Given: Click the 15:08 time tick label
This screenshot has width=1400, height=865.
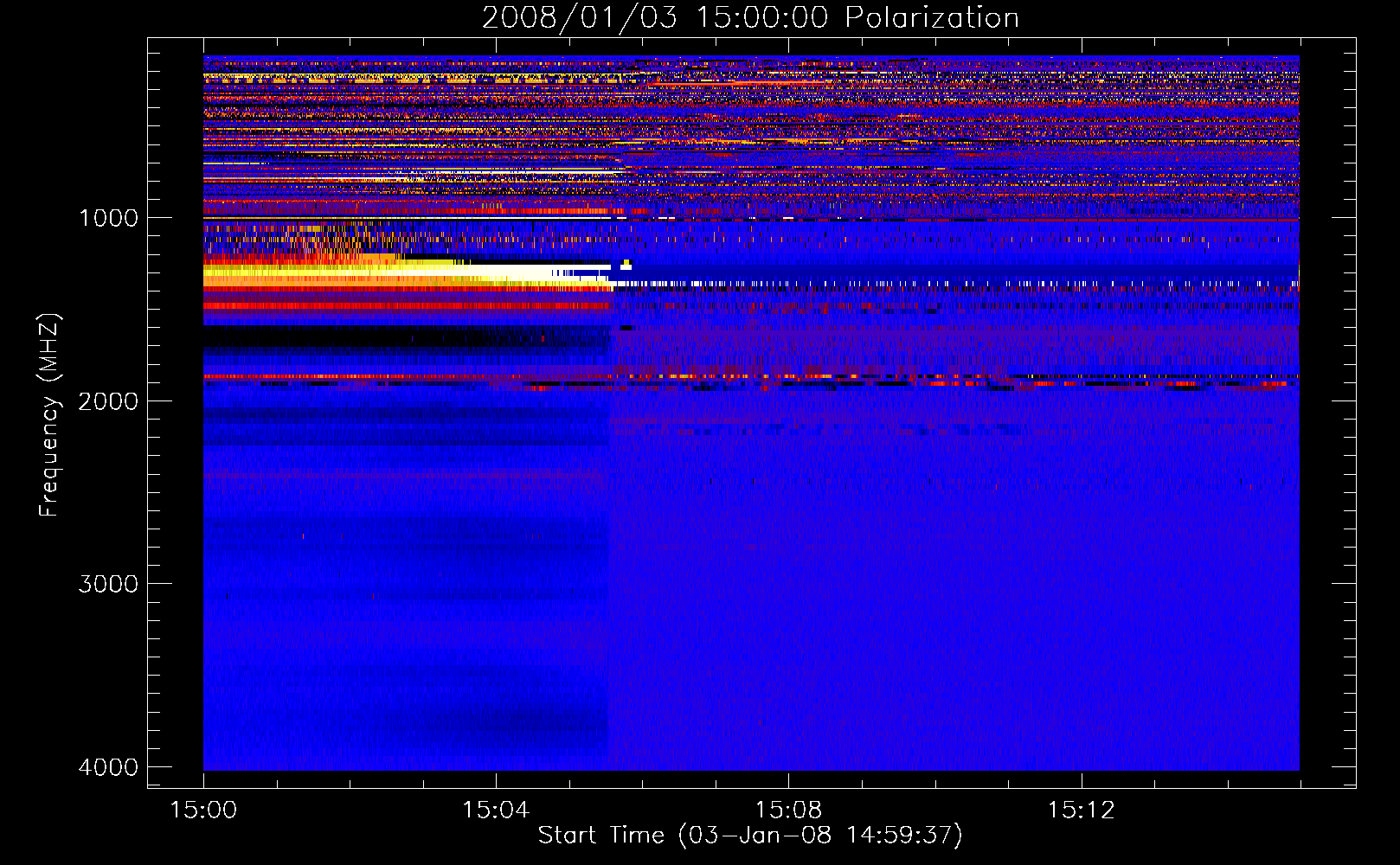Looking at the screenshot, I should click(x=788, y=811).
